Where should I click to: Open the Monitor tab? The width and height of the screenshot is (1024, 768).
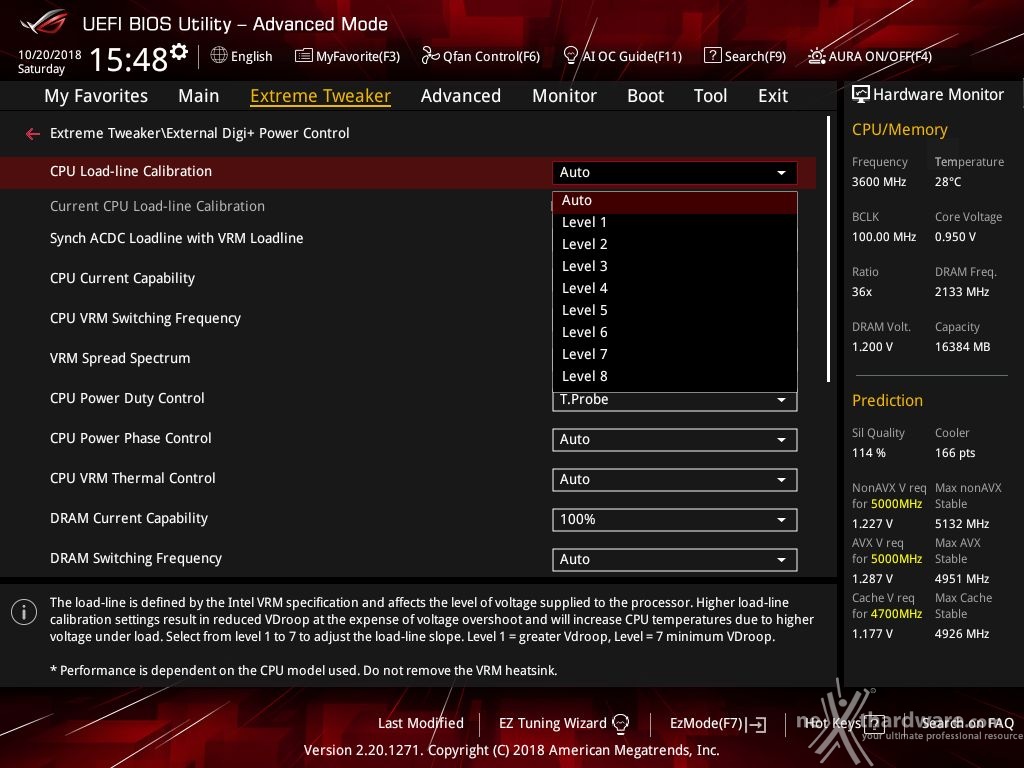click(x=564, y=96)
